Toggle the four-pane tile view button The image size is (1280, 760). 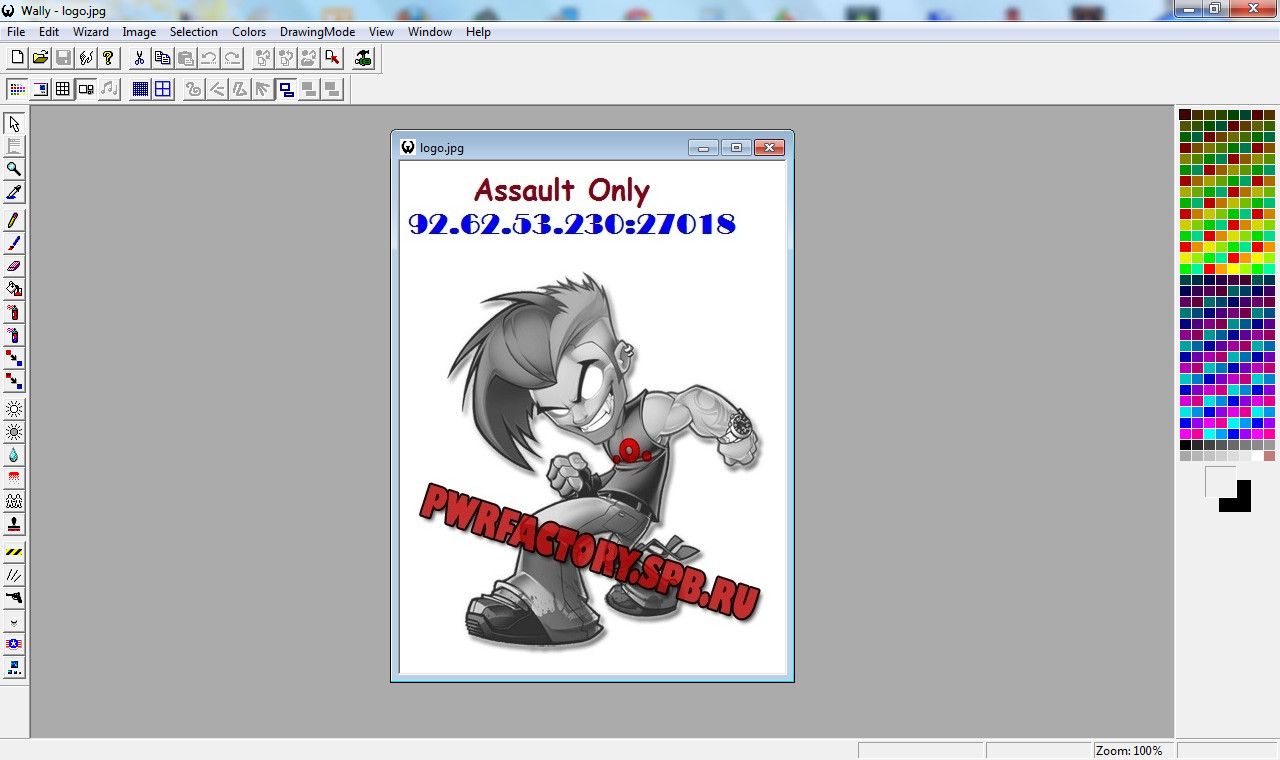pyautogui.click(x=163, y=89)
